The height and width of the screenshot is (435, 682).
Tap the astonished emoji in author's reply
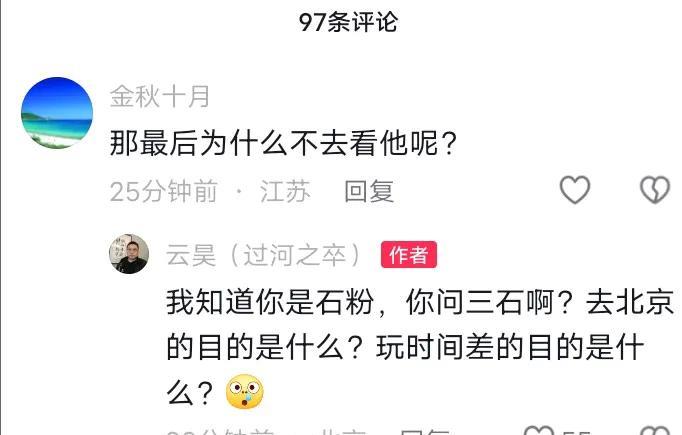coord(244,392)
